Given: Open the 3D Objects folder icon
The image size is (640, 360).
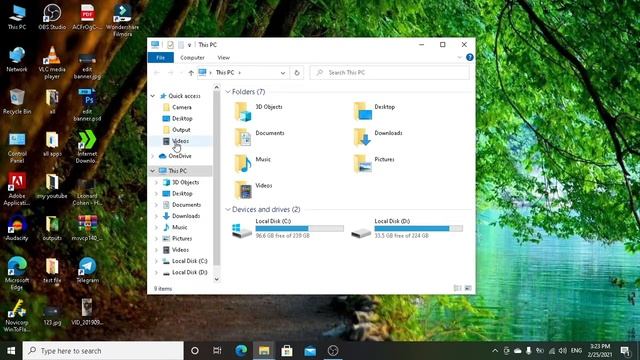Looking at the screenshot, I should pyautogui.click(x=243, y=111).
